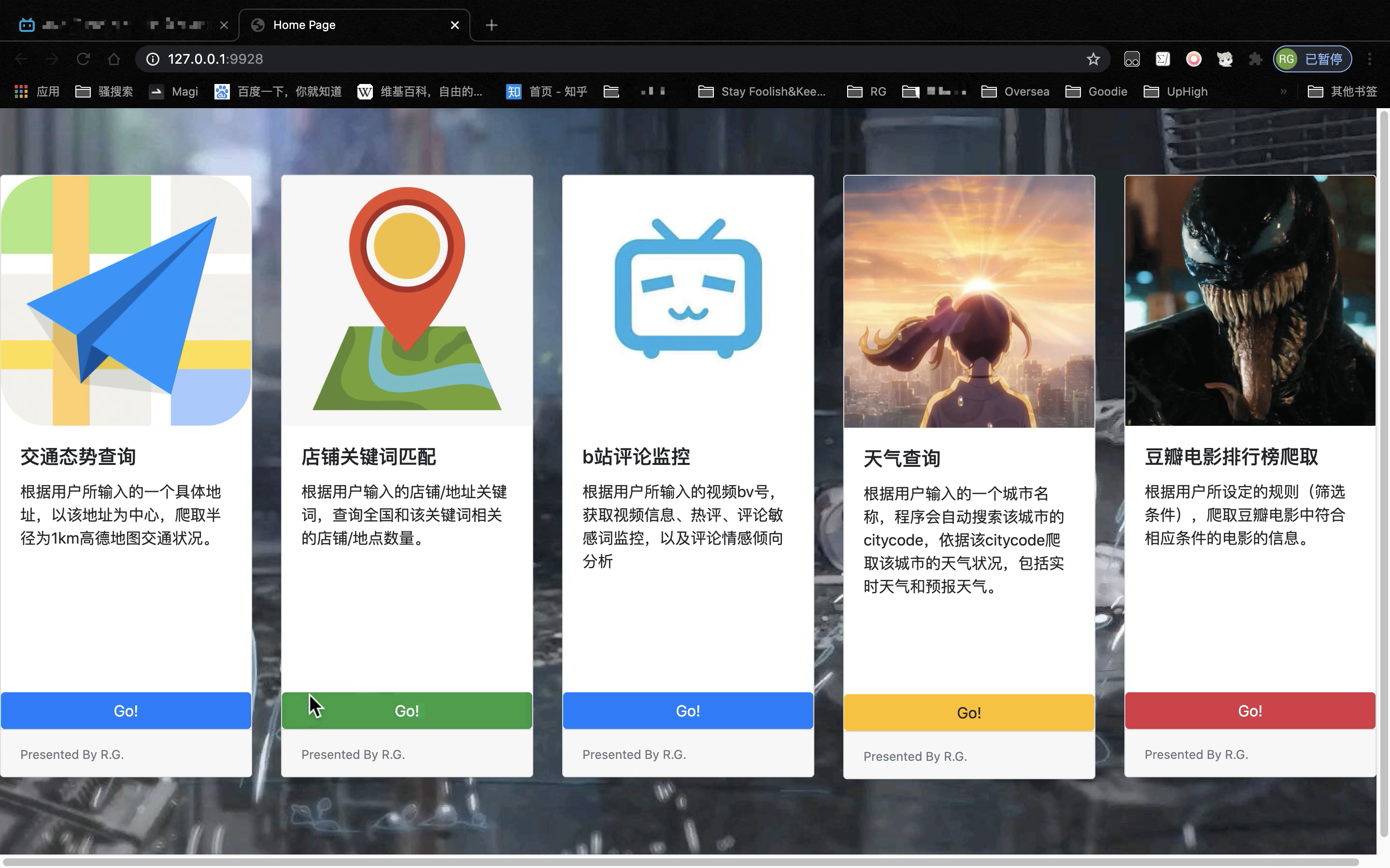
Task: Click the red record extension icon
Action: [x=1193, y=59]
